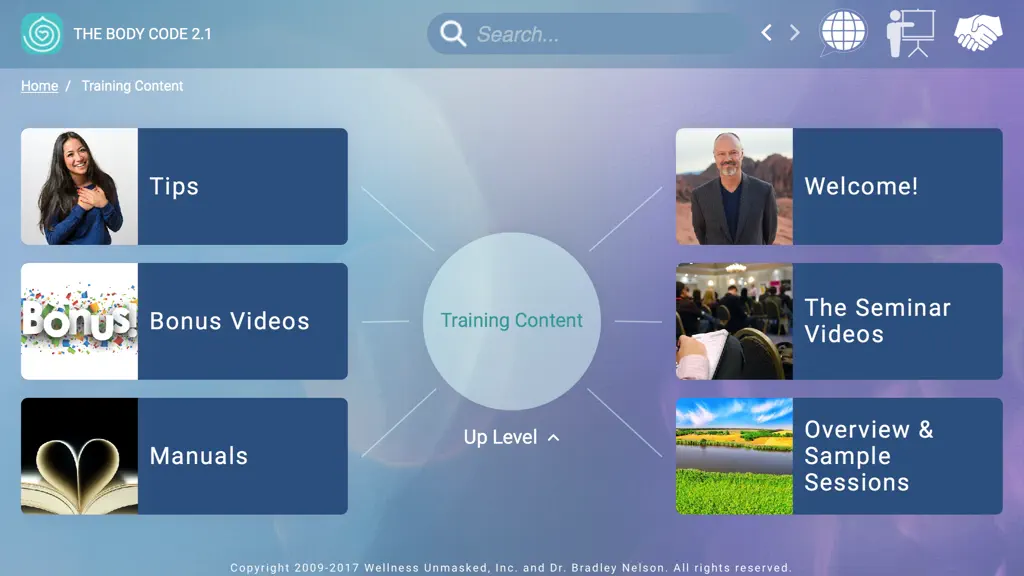1024x576 pixels.
Task: Open the presenter training icon
Action: [x=911, y=33]
